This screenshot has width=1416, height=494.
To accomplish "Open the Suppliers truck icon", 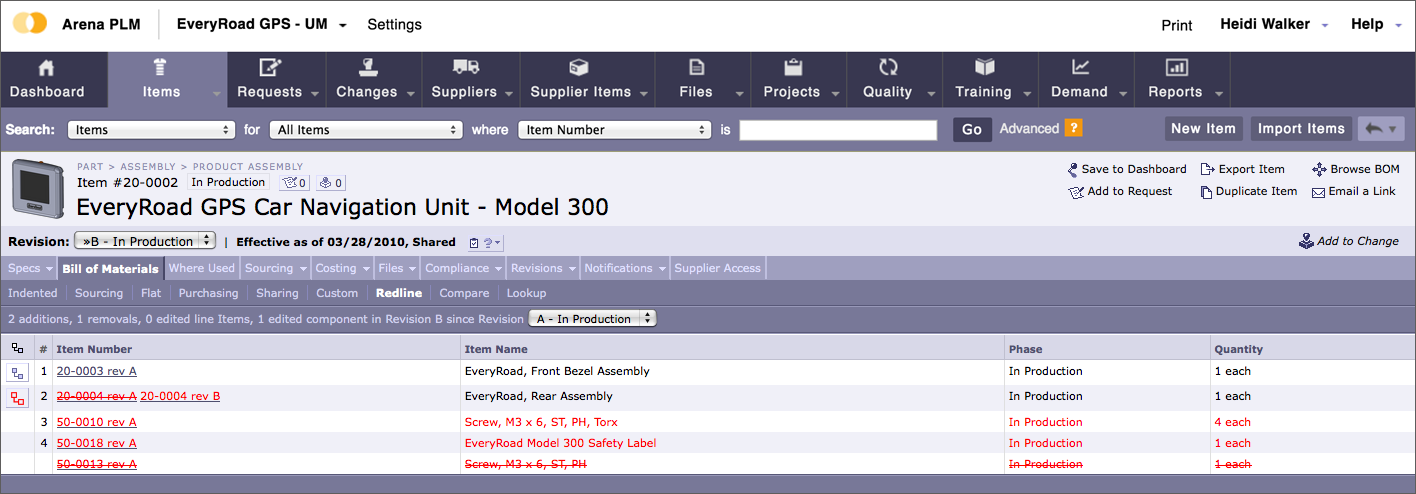I will [x=464, y=68].
